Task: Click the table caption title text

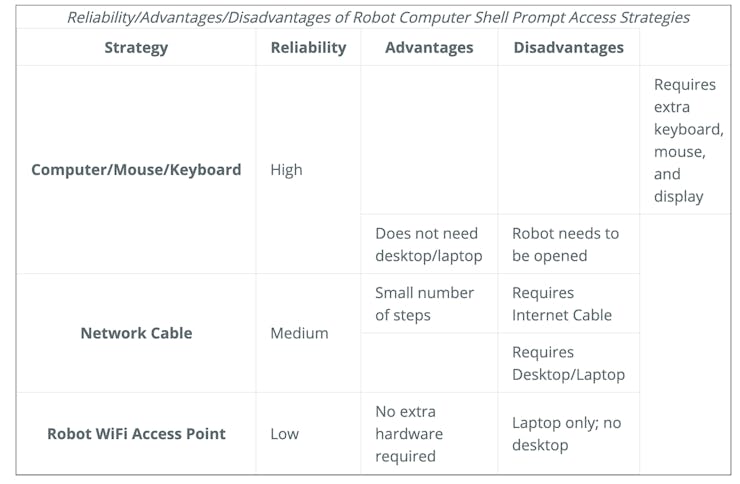Action: pos(377,17)
